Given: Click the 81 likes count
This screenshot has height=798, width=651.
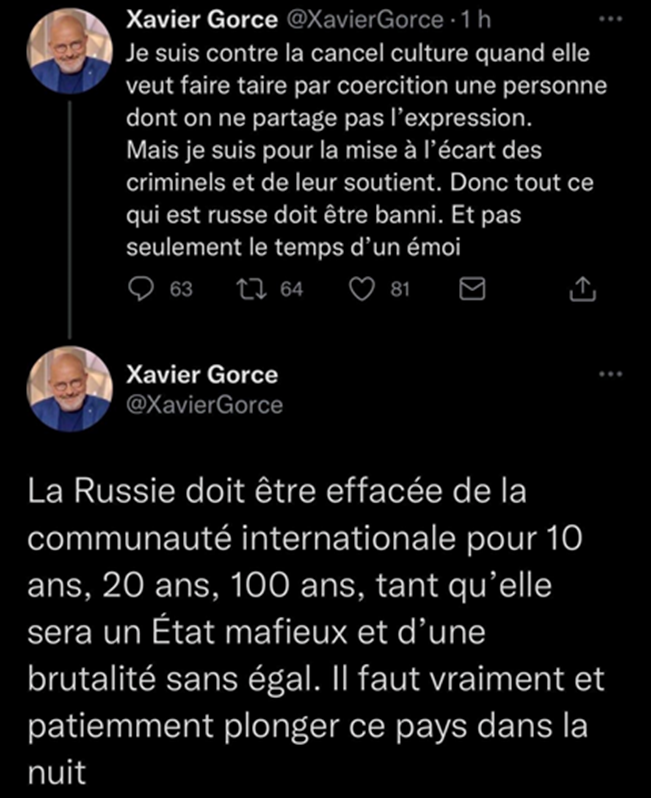Looking at the screenshot, I should point(400,290).
